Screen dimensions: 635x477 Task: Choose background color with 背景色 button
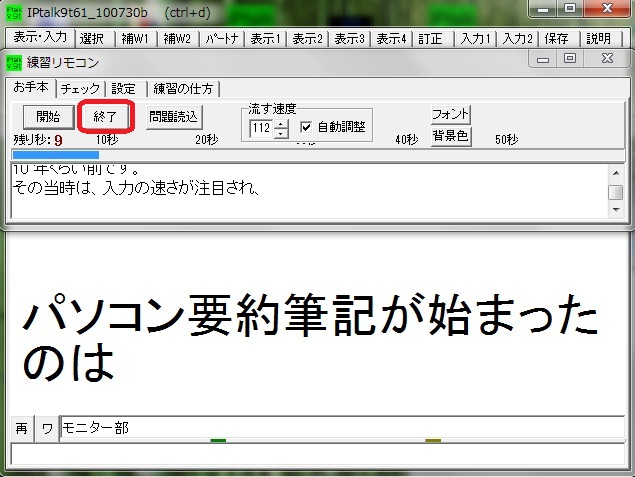(451, 136)
